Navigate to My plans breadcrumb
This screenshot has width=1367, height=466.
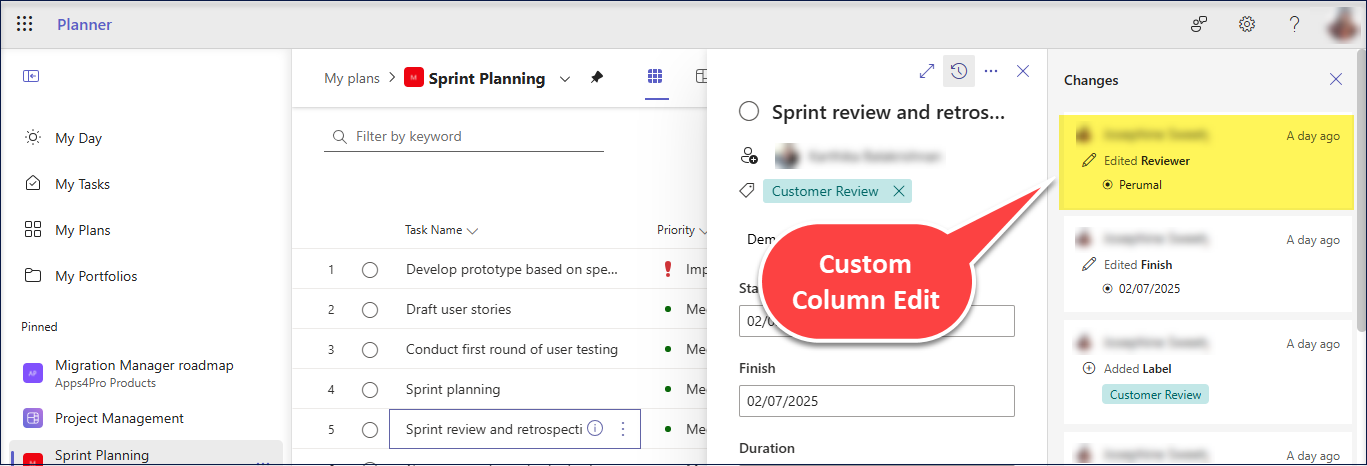[352, 78]
